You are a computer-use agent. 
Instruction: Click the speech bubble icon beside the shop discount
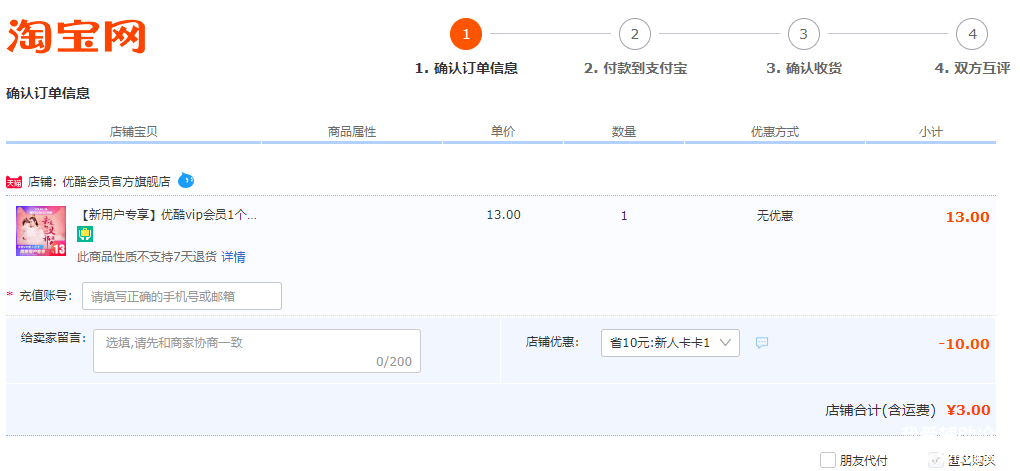(x=762, y=342)
